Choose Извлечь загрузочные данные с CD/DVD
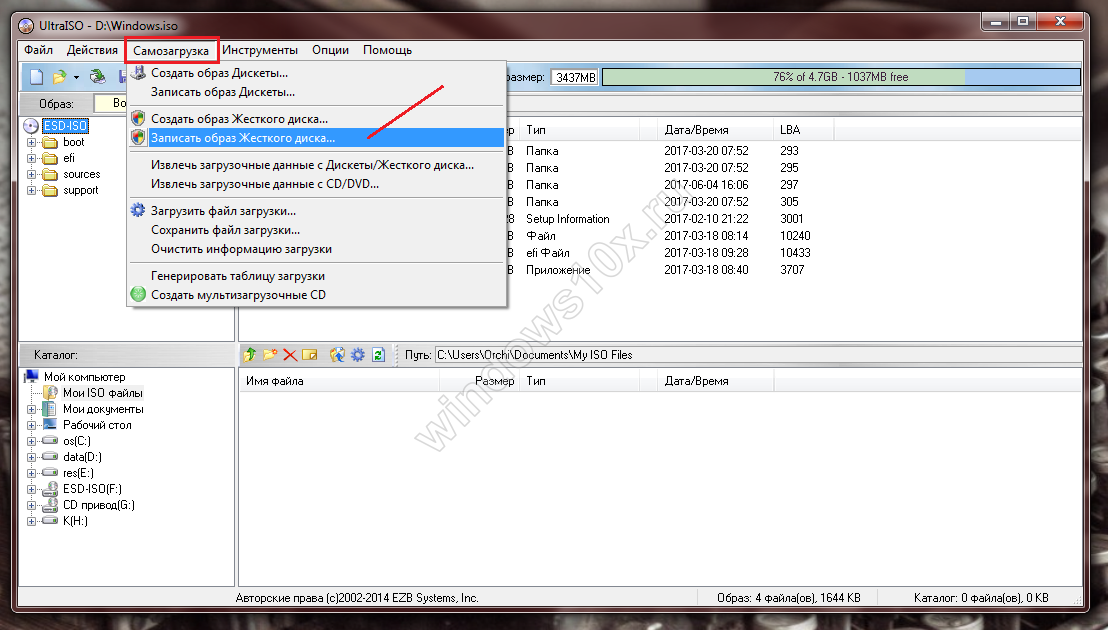This screenshot has height=630, width=1108. (x=316, y=184)
